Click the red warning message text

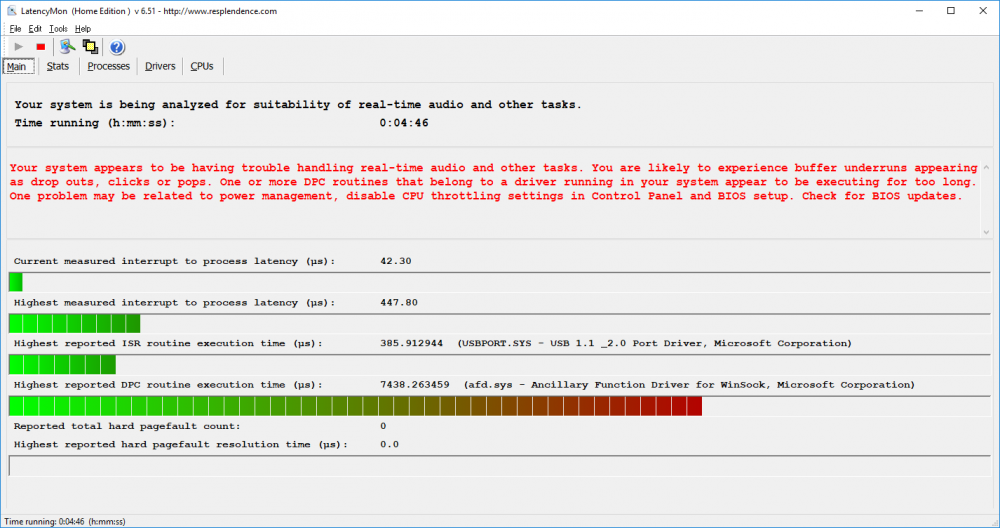493,182
